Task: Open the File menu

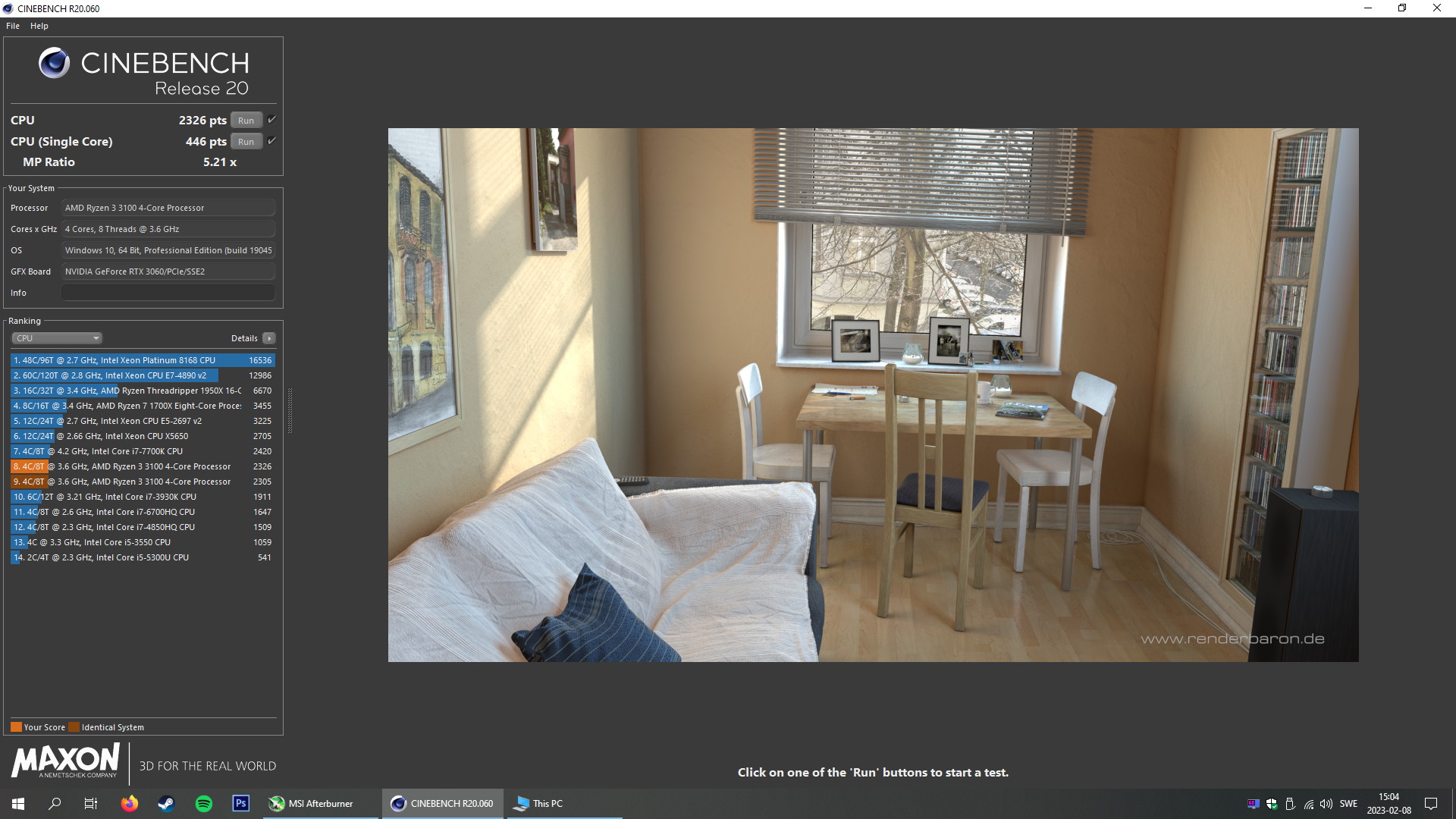Action: tap(13, 26)
